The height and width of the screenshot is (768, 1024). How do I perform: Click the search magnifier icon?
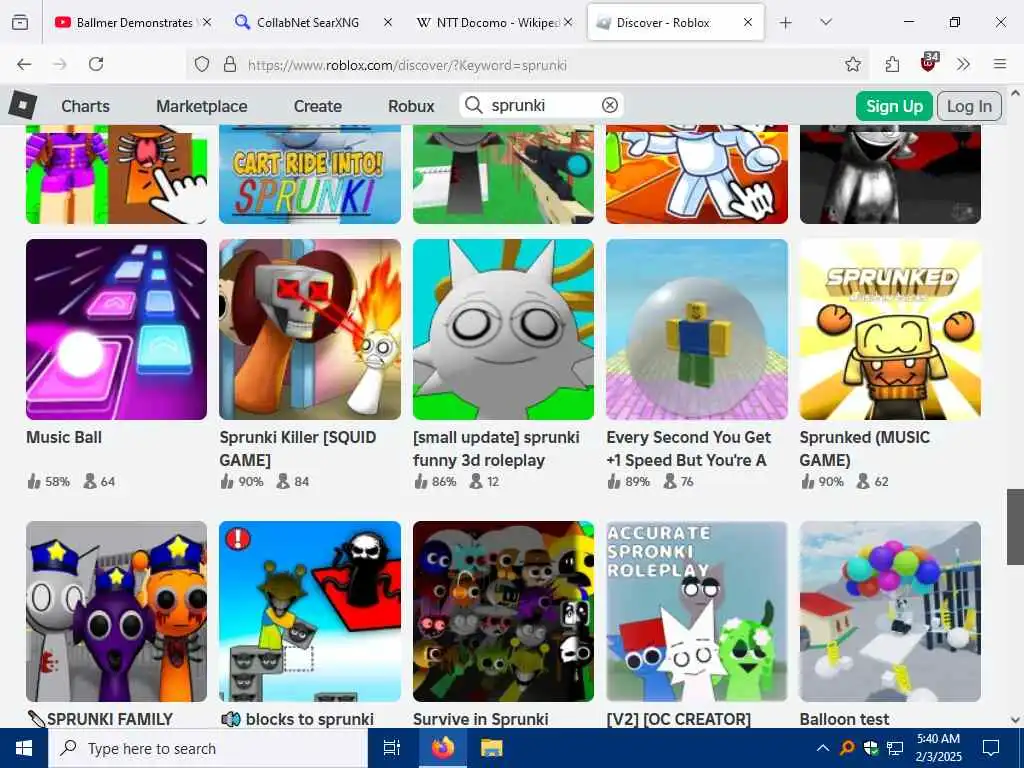(473, 105)
